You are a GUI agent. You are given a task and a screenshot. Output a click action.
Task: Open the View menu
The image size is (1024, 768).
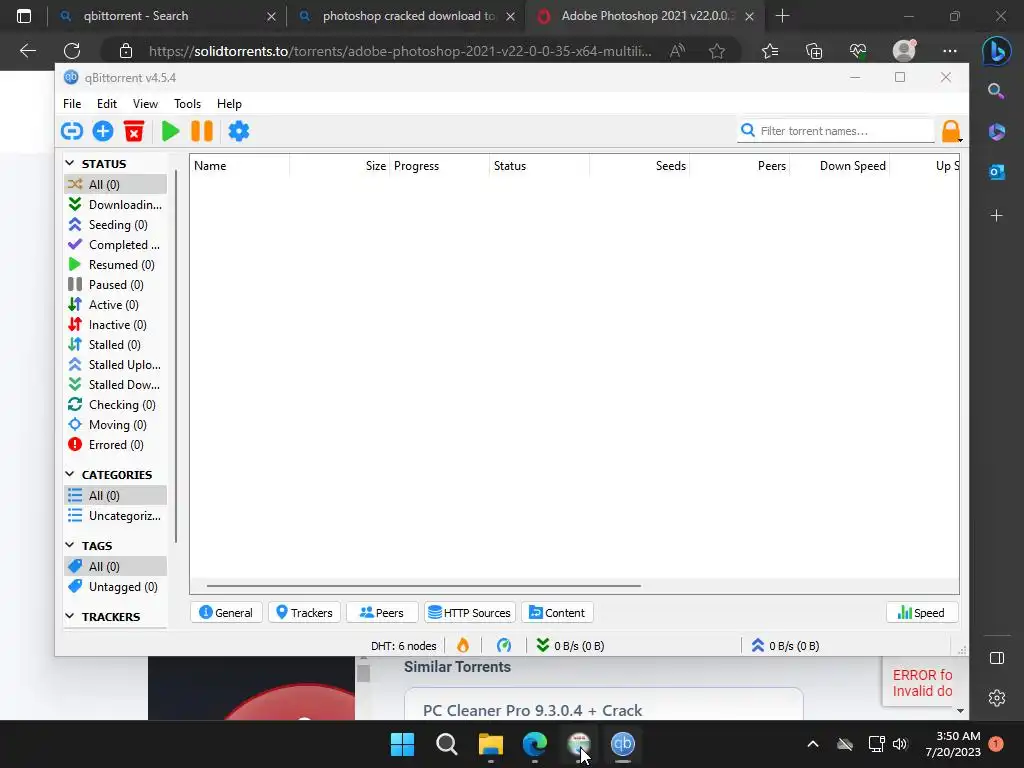tap(145, 104)
